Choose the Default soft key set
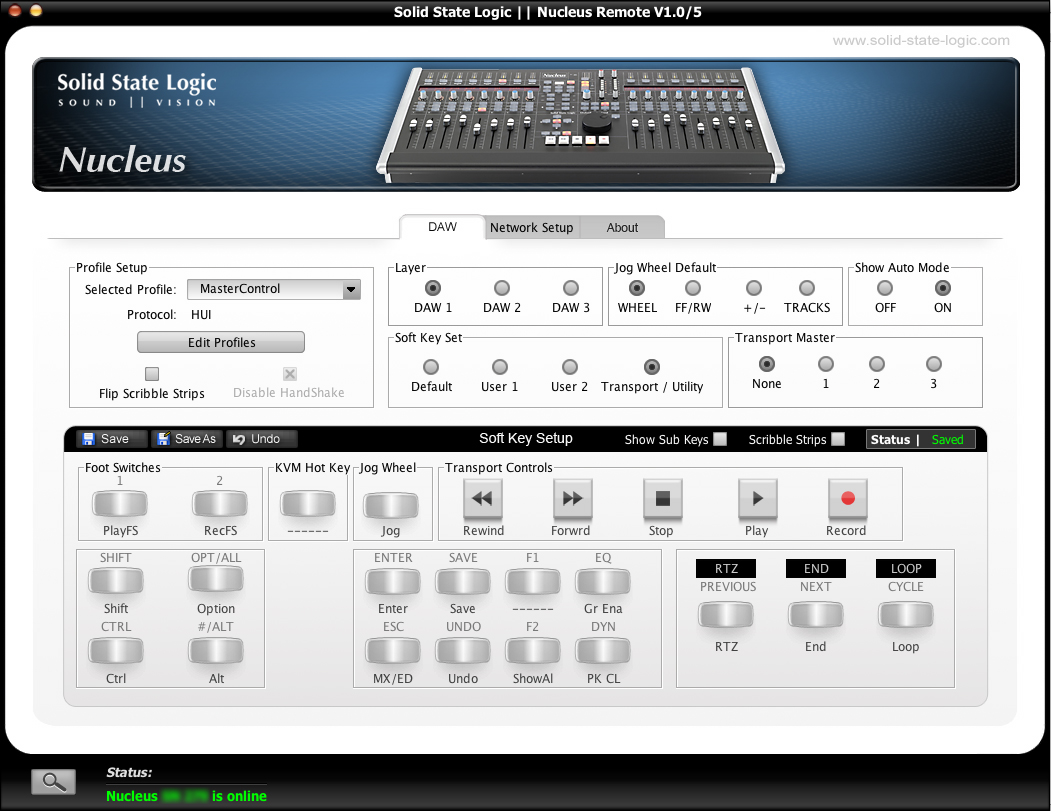This screenshot has width=1051, height=811. pyautogui.click(x=431, y=367)
